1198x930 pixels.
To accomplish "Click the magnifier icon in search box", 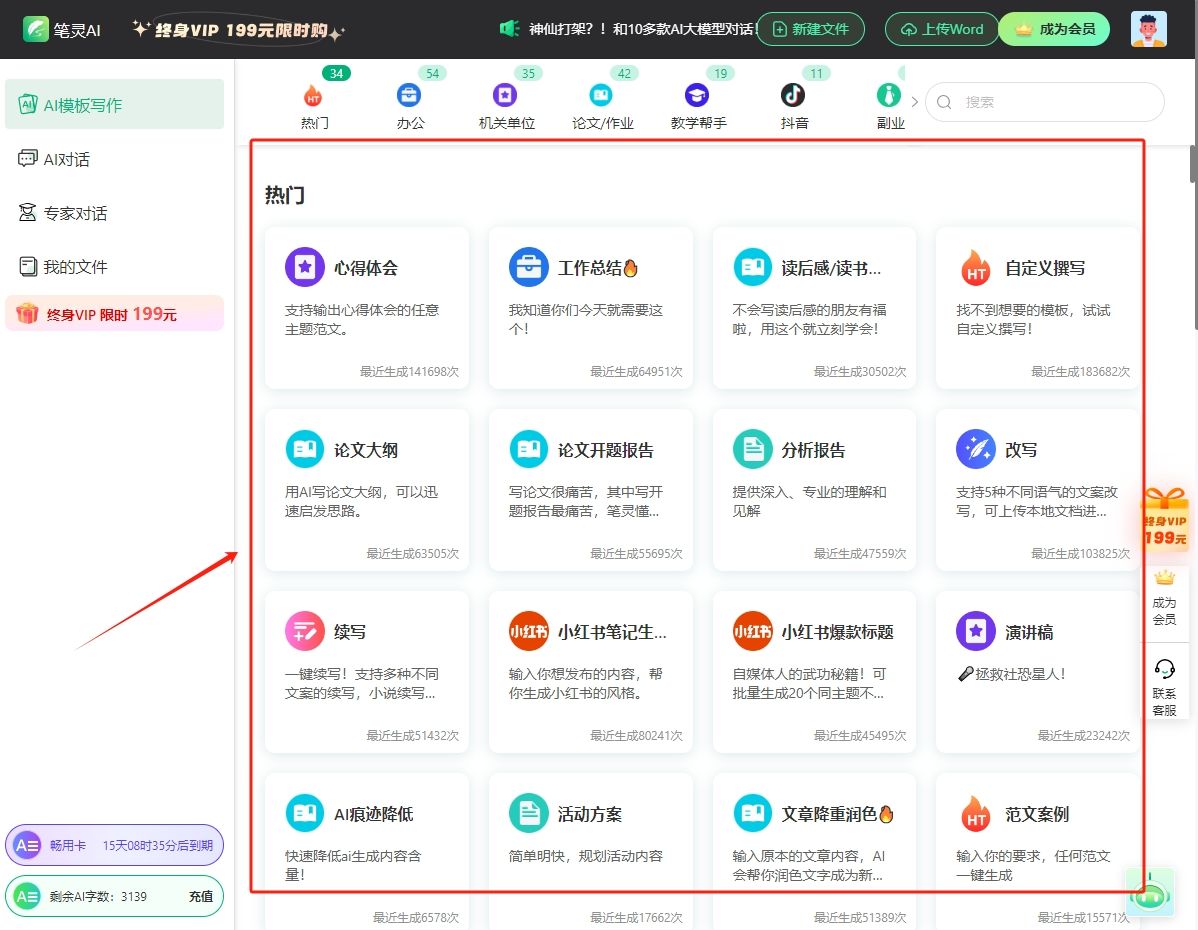I will pos(944,102).
